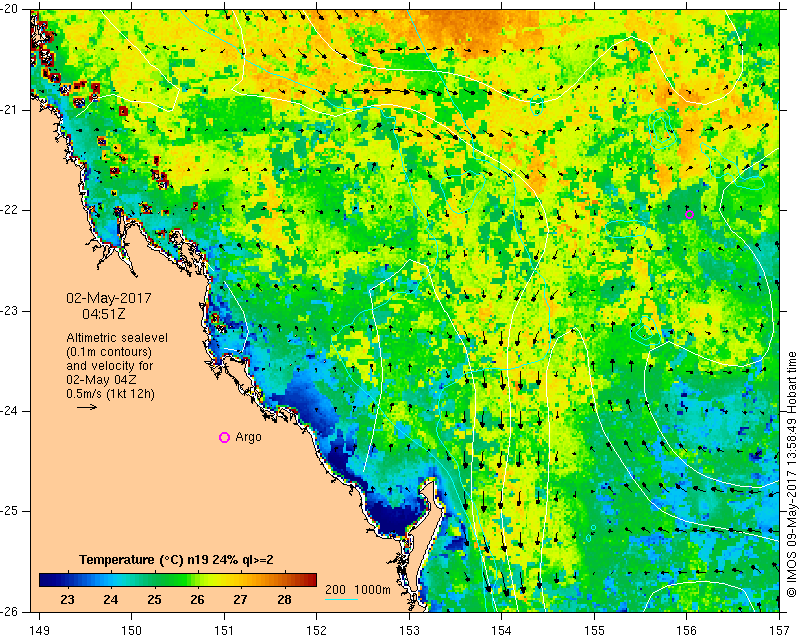Click latitude axis label -24
800x640 pixels.
tap(9, 411)
